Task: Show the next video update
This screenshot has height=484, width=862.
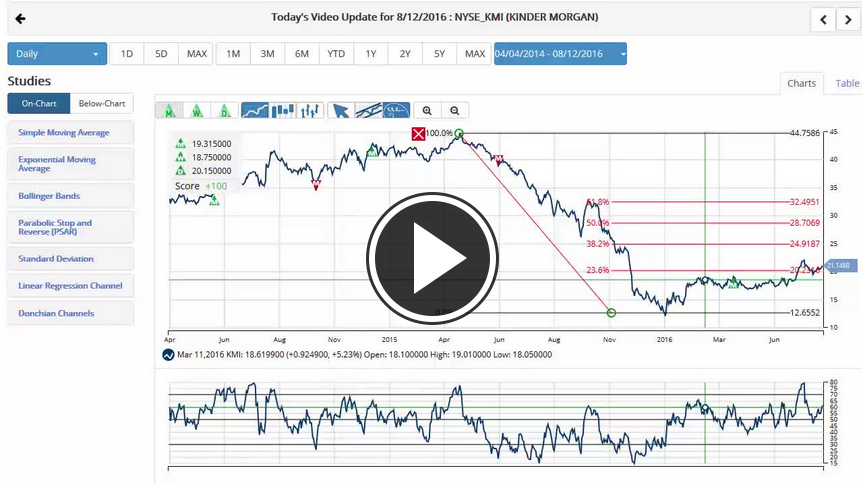Action: [848, 20]
